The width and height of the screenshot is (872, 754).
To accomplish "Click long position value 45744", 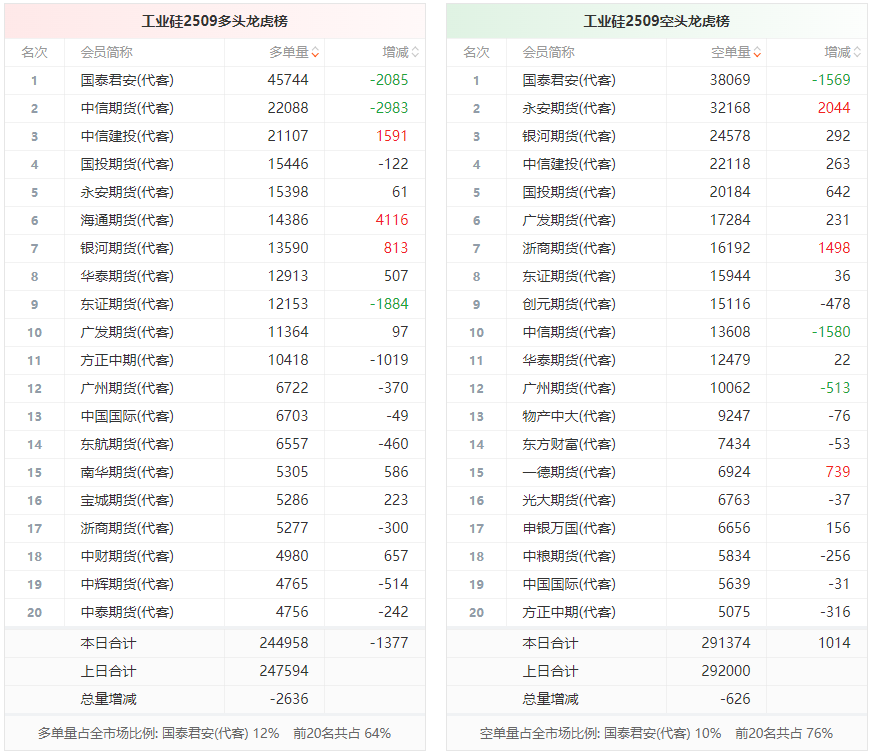I will click(x=288, y=80).
